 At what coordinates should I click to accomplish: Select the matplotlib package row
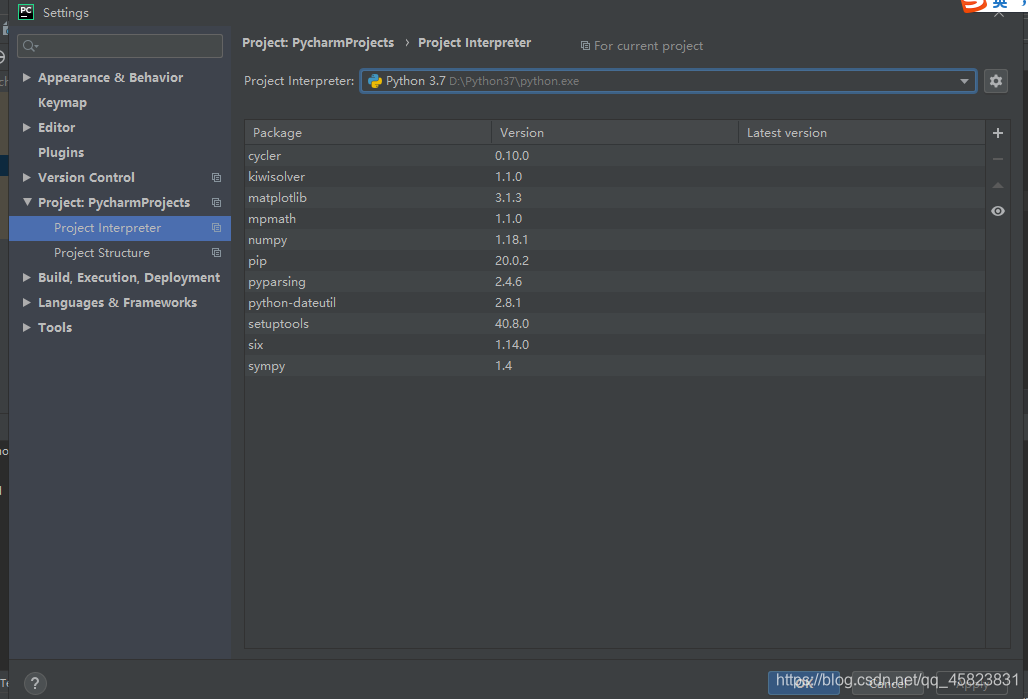pos(615,197)
